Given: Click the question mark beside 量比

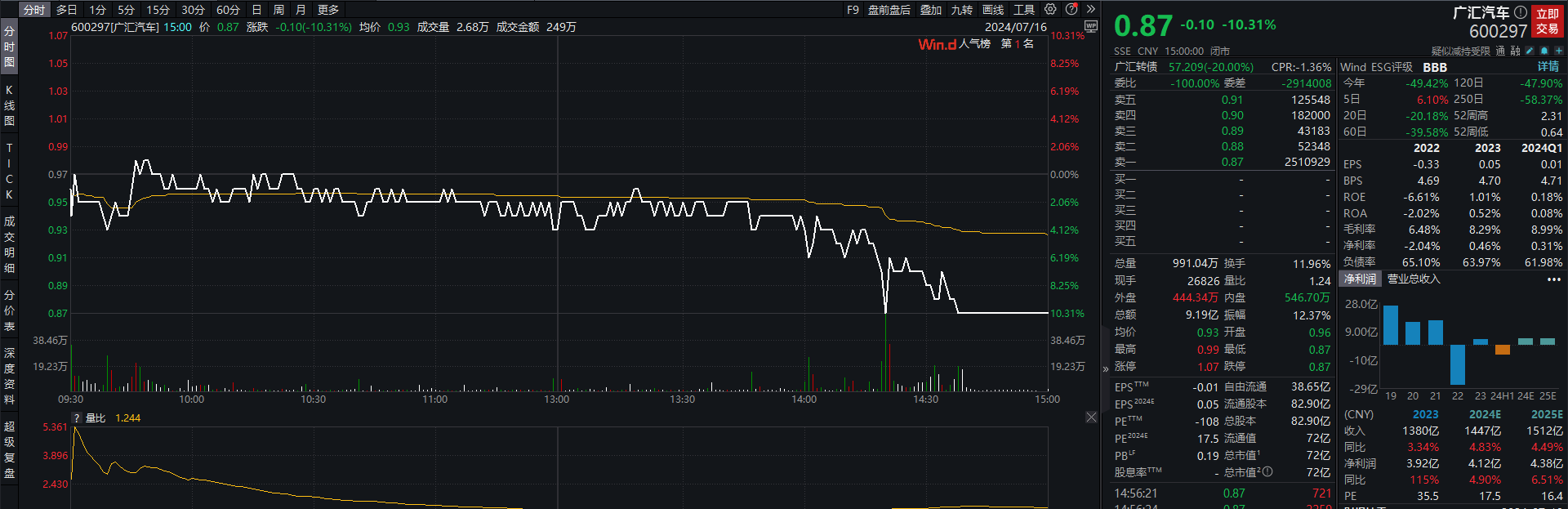Looking at the screenshot, I should (x=77, y=418).
